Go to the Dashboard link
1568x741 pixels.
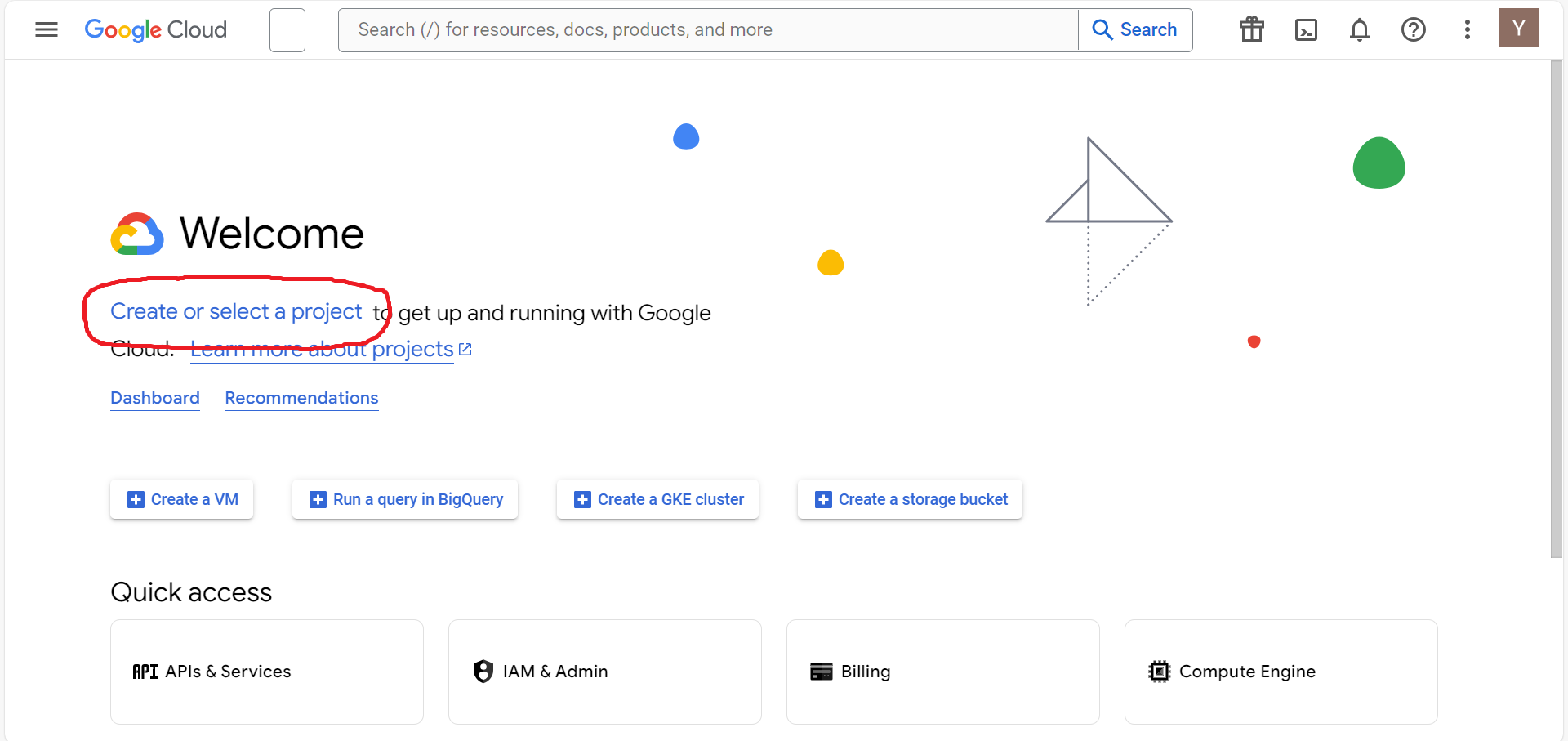(155, 398)
